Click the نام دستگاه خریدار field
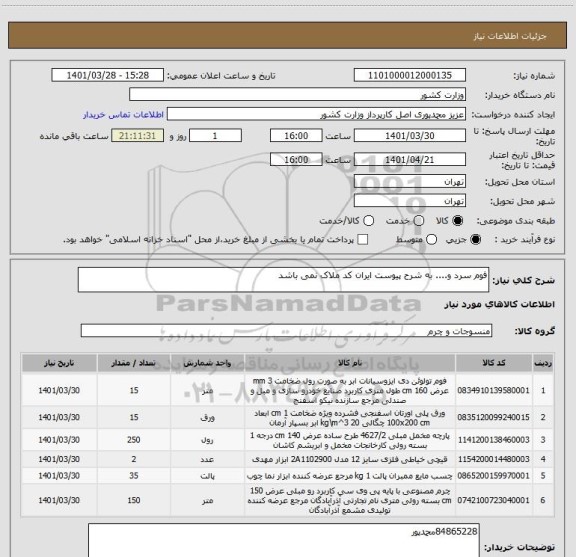Image resolution: width=576 pixels, height=557 pixels. (297, 95)
